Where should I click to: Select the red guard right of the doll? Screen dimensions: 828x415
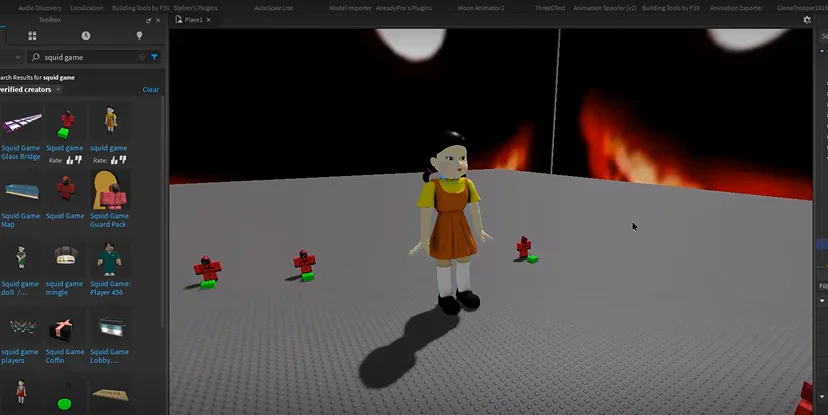coord(526,249)
